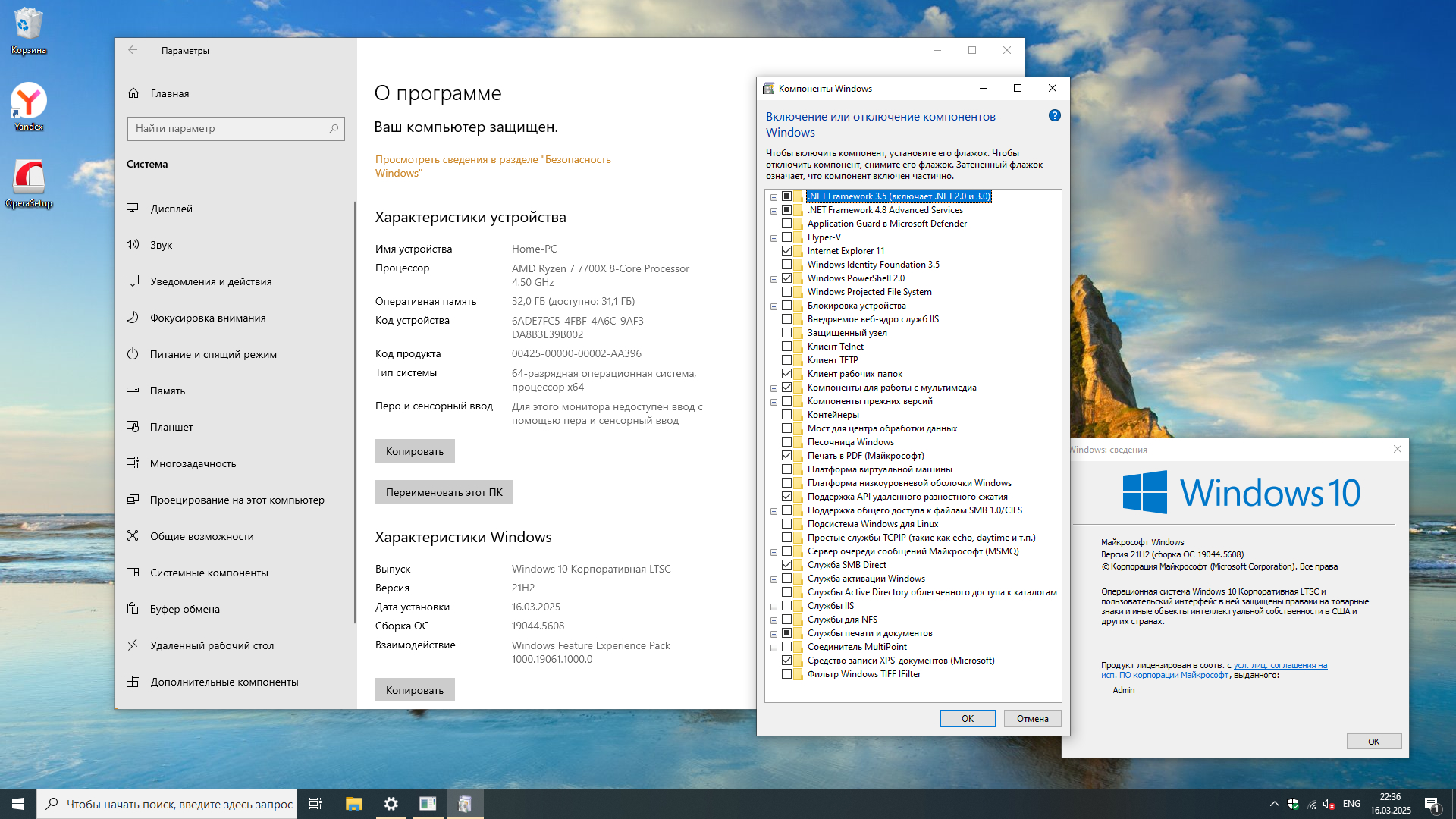The width and height of the screenshot is (1456, 819).
Task: Click the help question mark icon
Action: pos(1054,116)
